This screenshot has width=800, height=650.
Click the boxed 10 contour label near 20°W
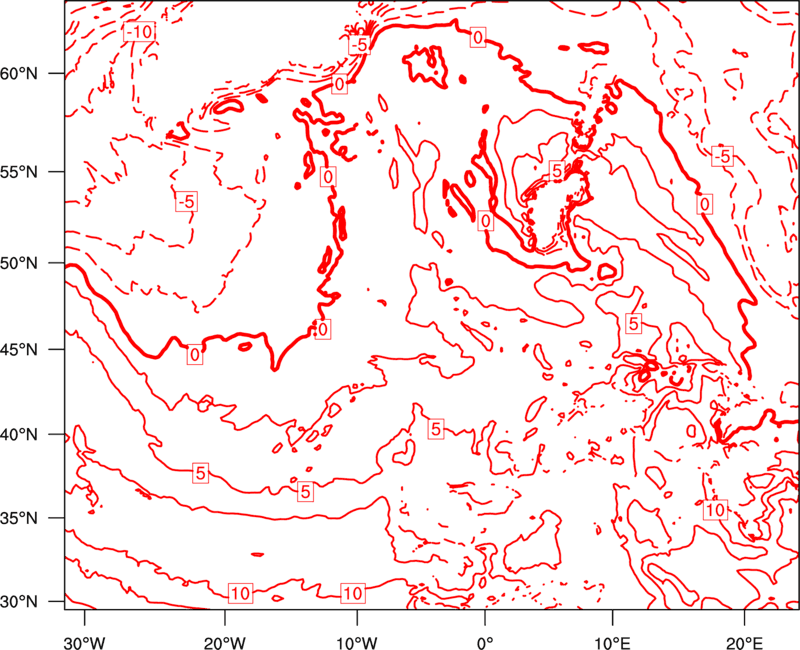240,593
